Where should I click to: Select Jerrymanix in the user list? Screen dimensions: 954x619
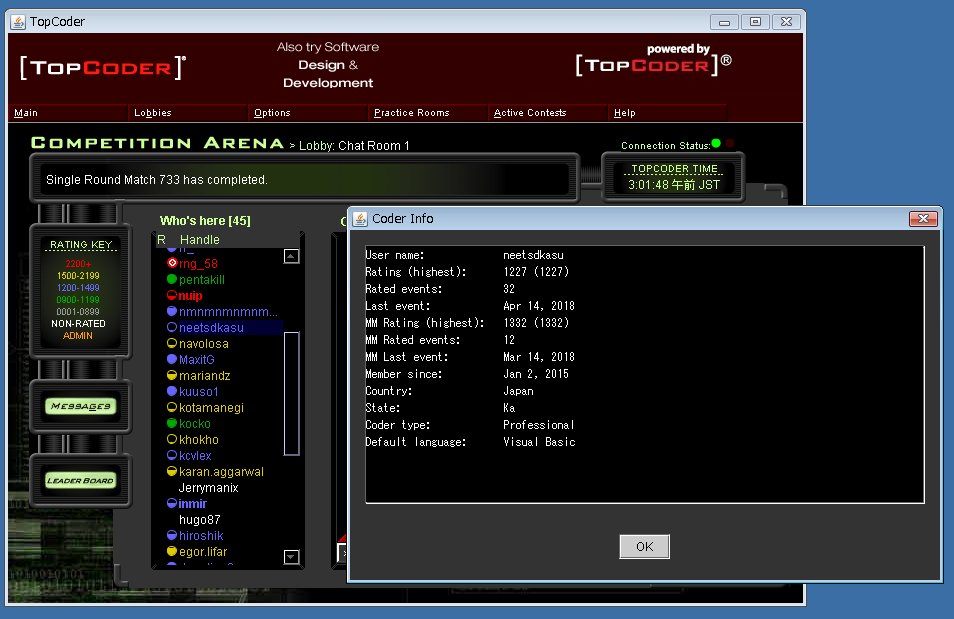coord(208,488)
